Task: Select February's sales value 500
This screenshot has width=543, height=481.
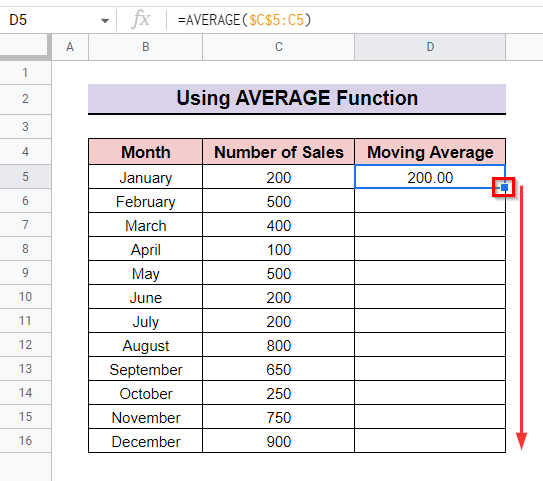Action: pos(279,201)
